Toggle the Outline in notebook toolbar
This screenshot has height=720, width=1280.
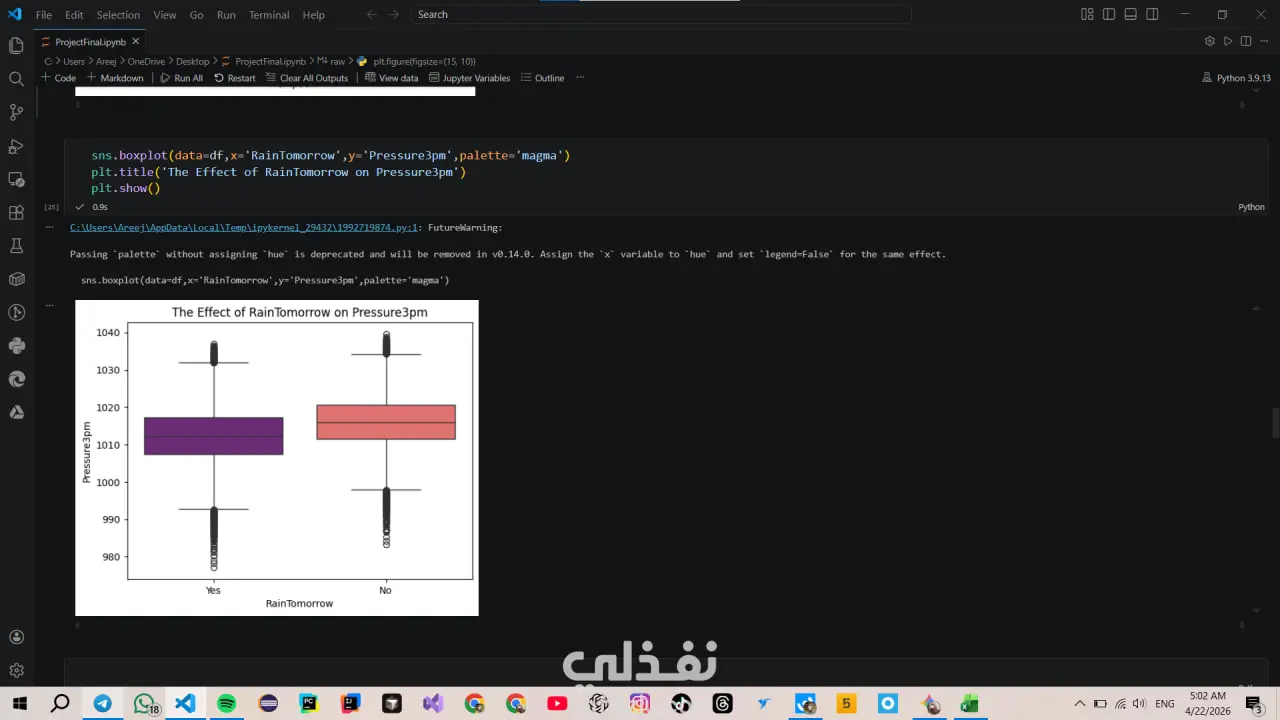click(542, 78)
